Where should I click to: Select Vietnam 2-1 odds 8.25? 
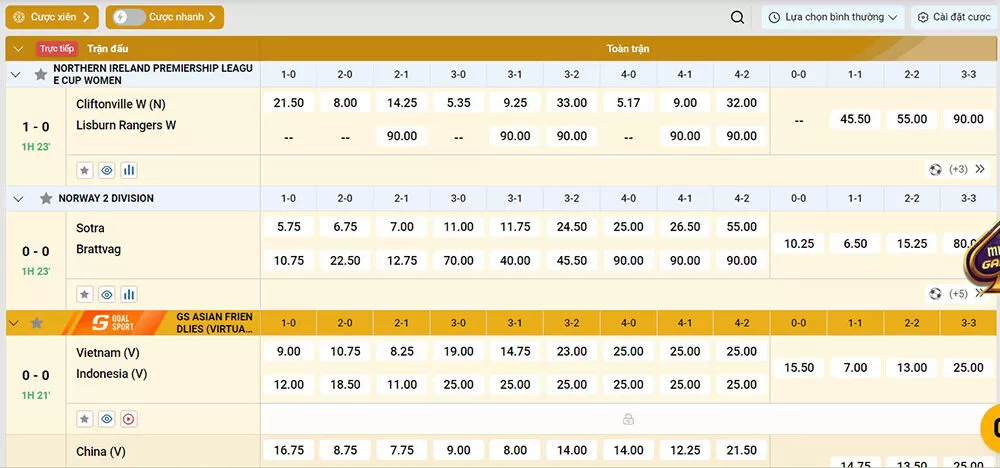402,352
